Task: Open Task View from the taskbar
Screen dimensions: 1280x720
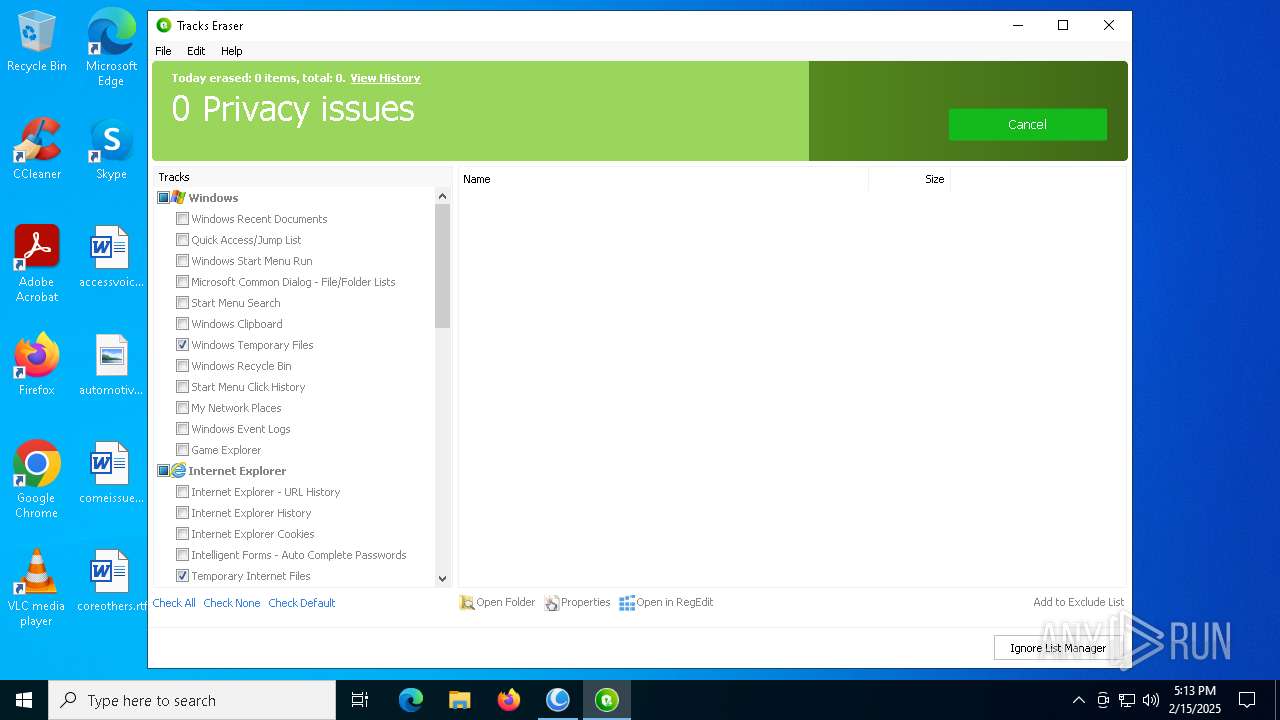Action: click(x=360, y=700)
